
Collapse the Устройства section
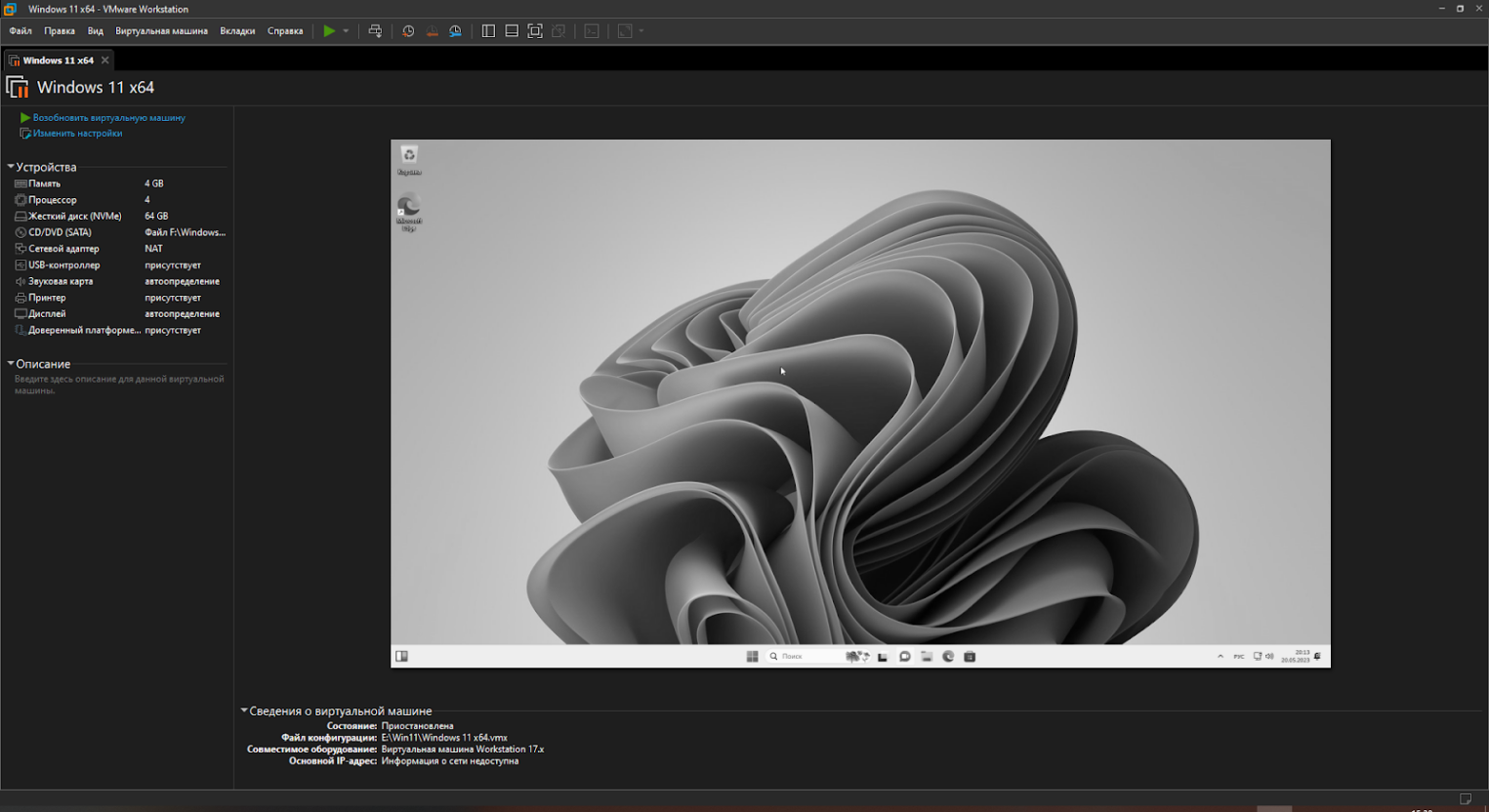[11, 167]
